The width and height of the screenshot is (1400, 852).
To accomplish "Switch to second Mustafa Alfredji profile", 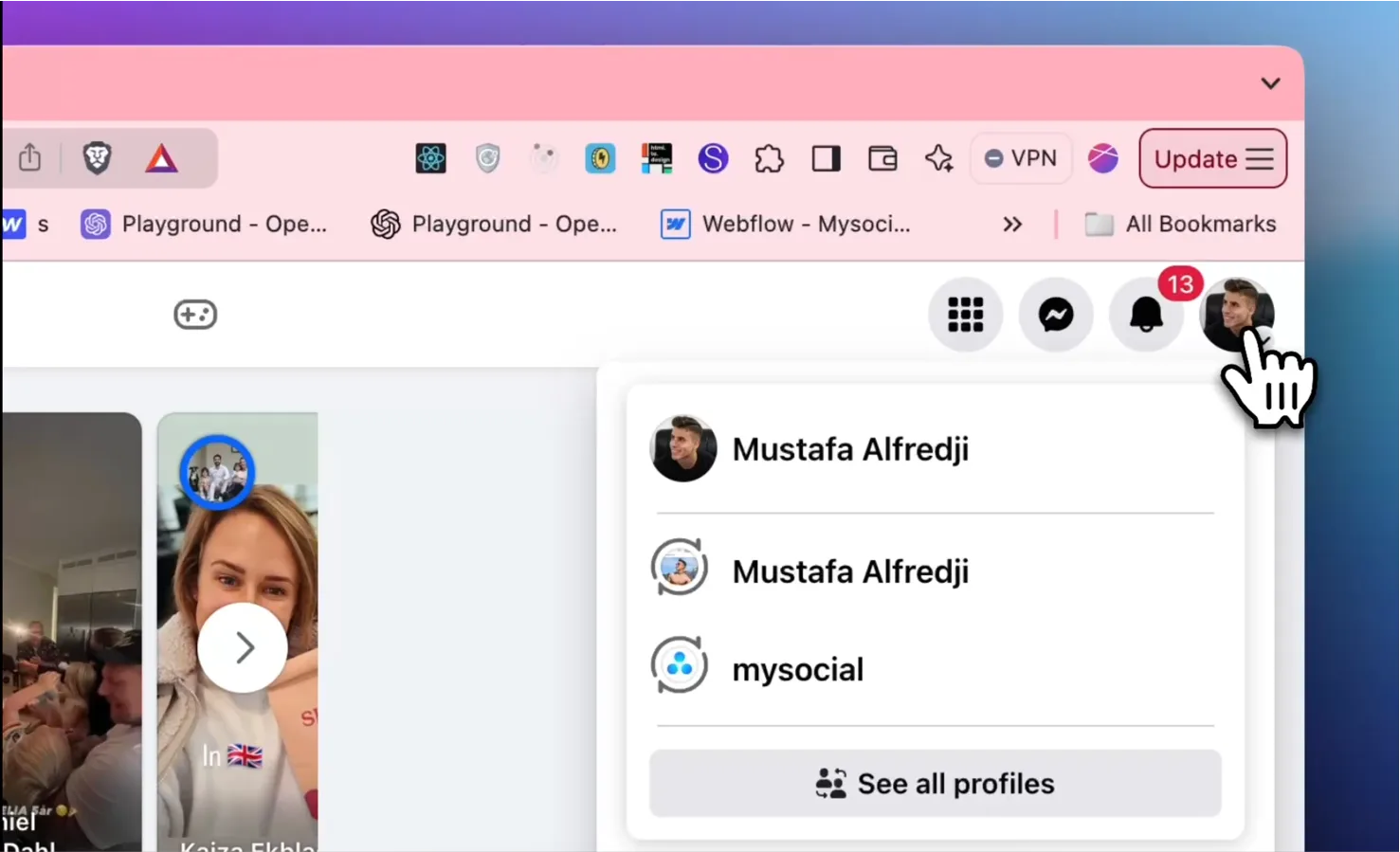I will click(849, 571).
